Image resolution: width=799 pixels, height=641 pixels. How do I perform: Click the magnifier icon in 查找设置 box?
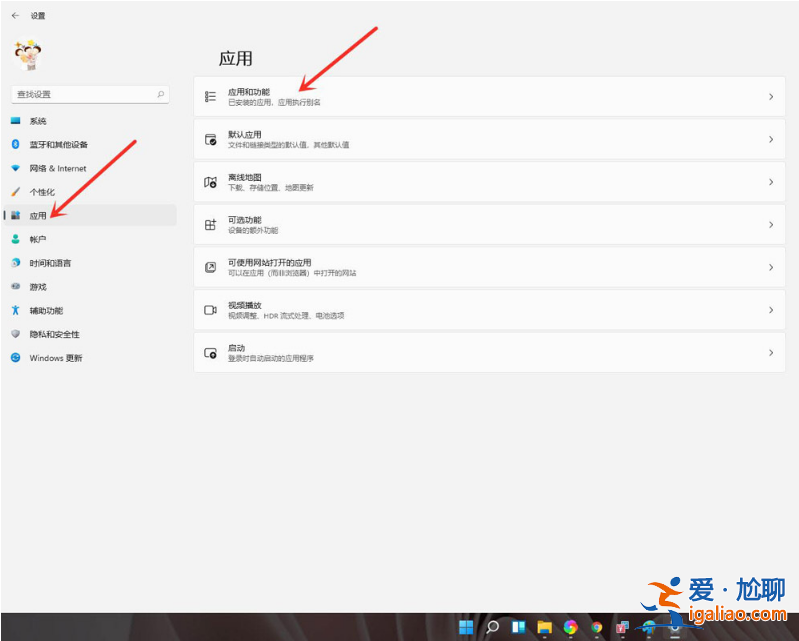click(x=161, y=94)
